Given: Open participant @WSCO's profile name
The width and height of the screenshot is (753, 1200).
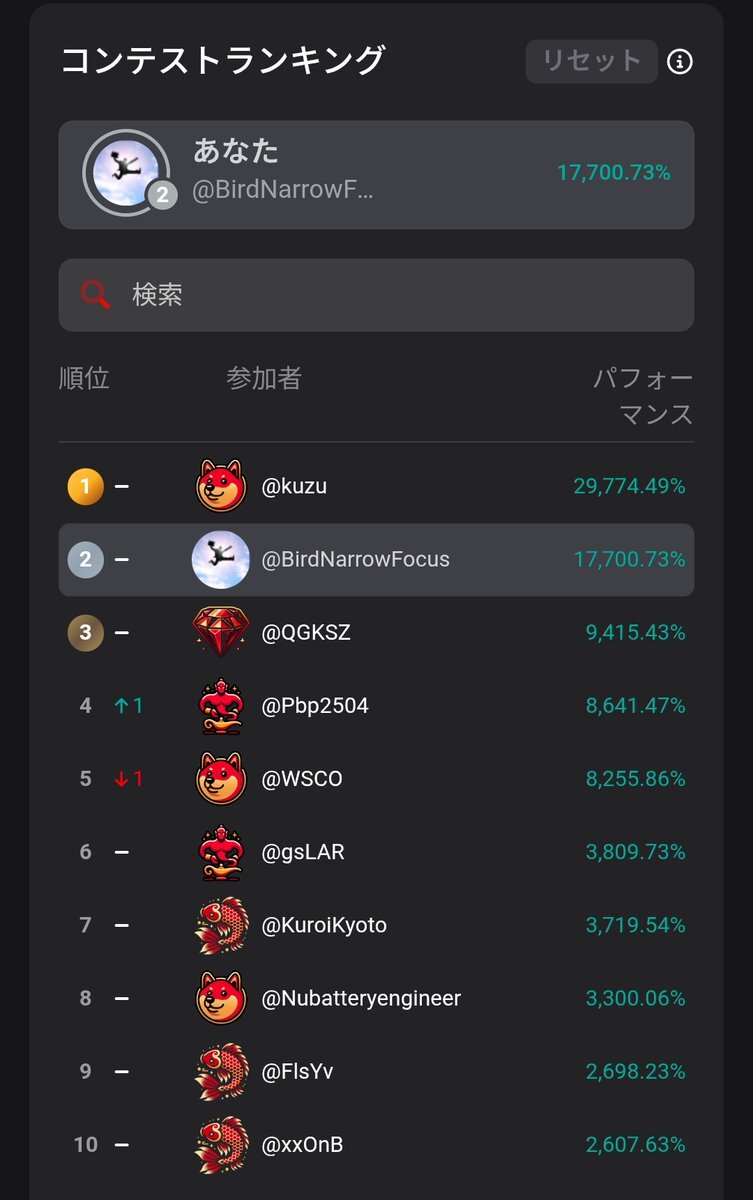Looking at the screenshot, I should (302, 779).
